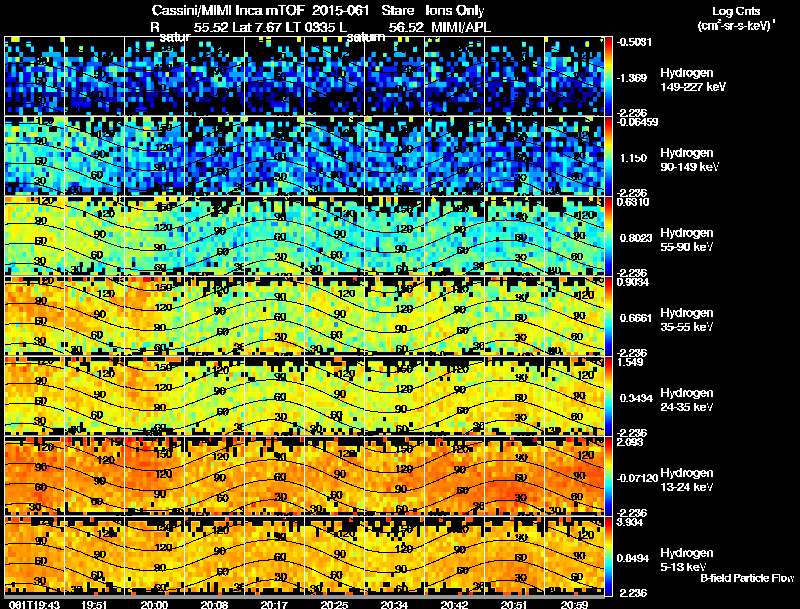Click the '1.549' colorbar maximum value
The image size is (800, 609).
pyautogui.click(x=630, y=362)
